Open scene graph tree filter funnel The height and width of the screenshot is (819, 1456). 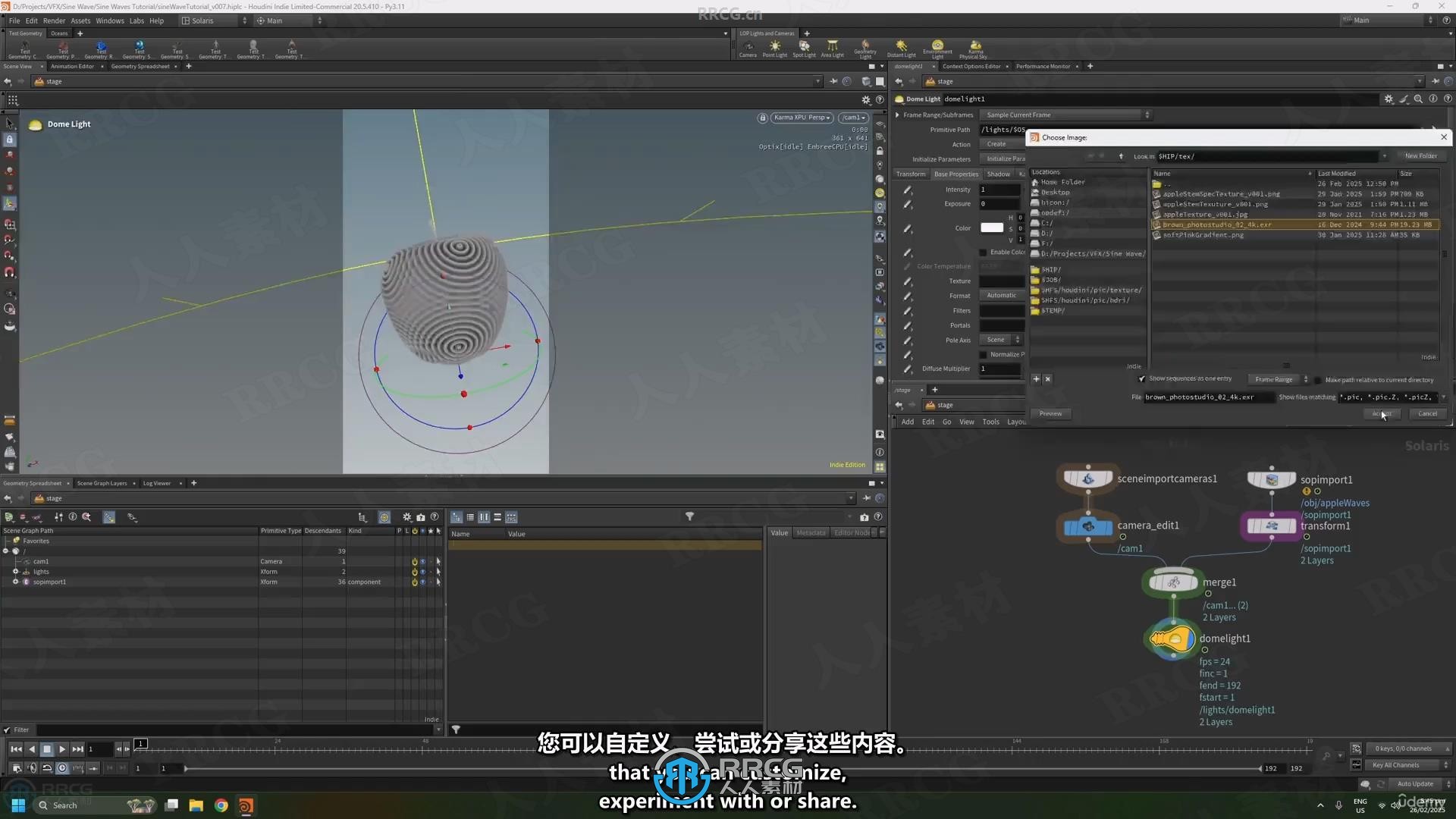click(x=689, y=516)
